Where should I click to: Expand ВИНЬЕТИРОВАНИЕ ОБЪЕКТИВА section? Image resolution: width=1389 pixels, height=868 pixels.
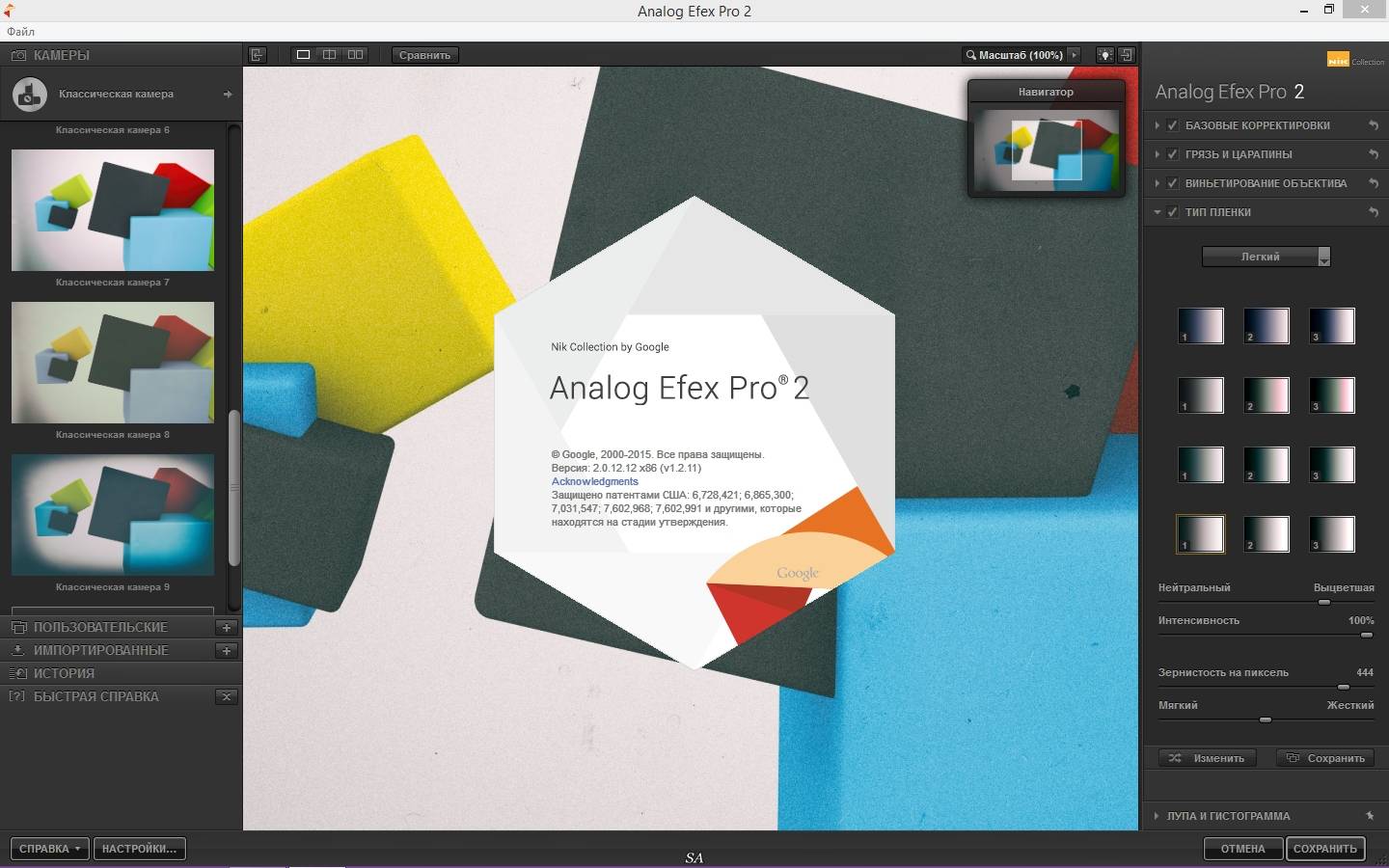1157,183
